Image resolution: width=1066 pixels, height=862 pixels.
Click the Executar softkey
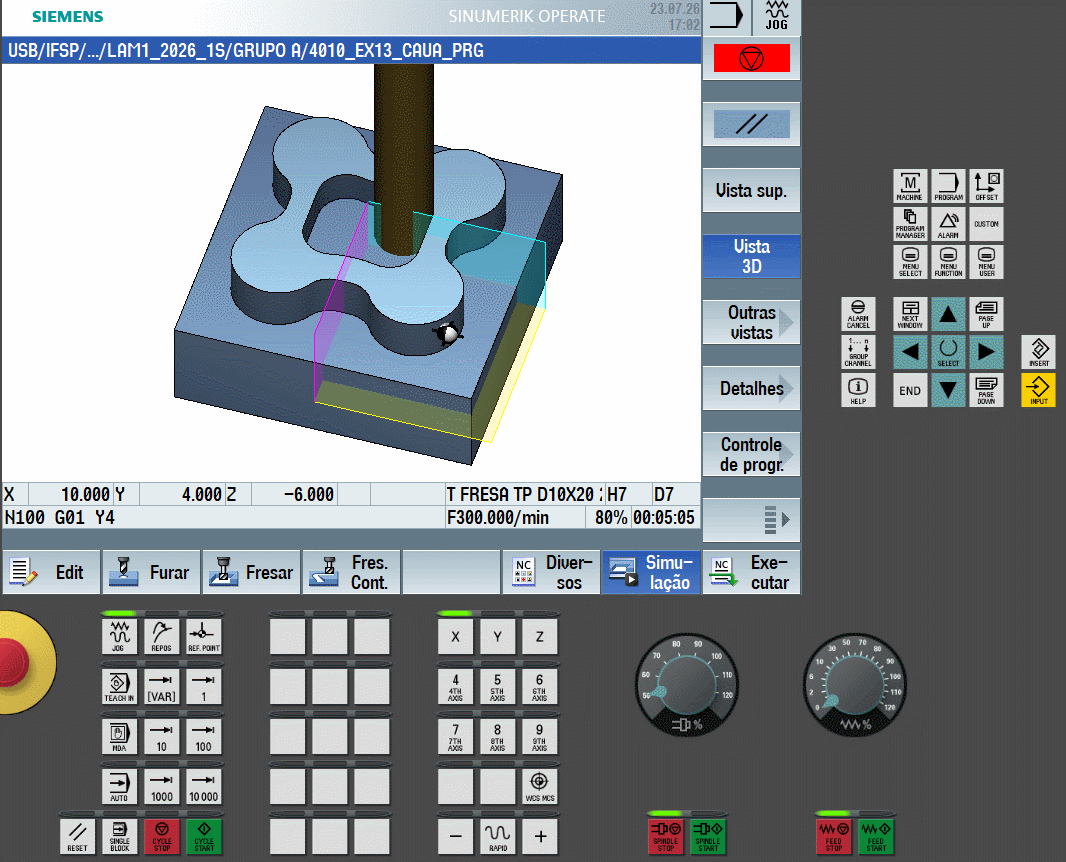751,572
